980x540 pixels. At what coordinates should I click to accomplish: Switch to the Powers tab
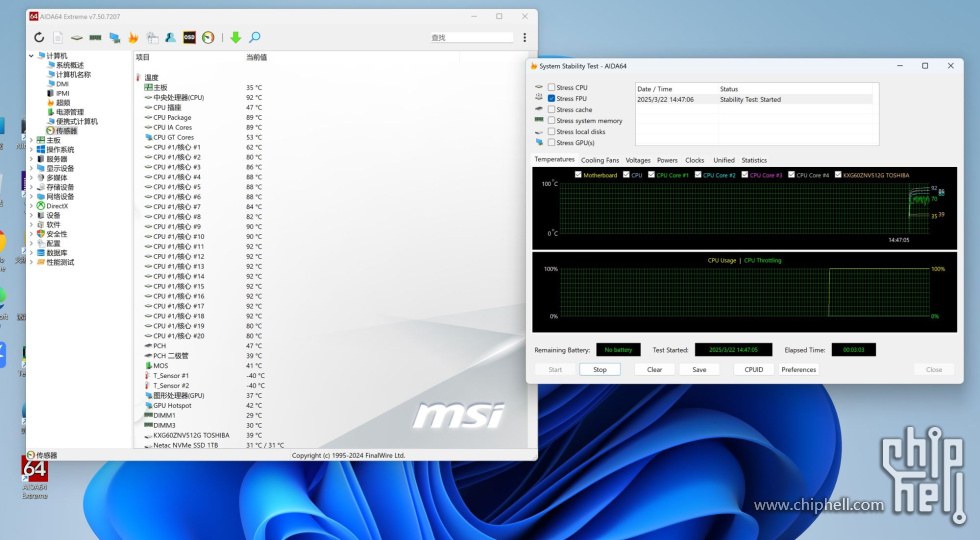pos(667,160)
